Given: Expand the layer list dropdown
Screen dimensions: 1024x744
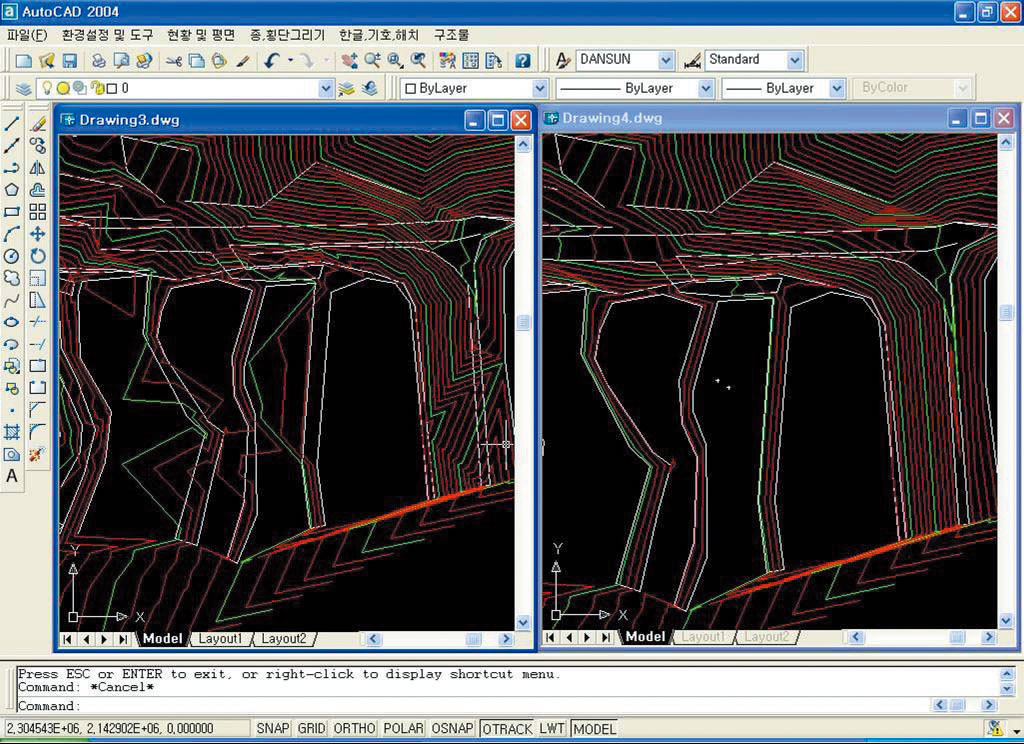Looking at the screenshot, I should point(325,89).
